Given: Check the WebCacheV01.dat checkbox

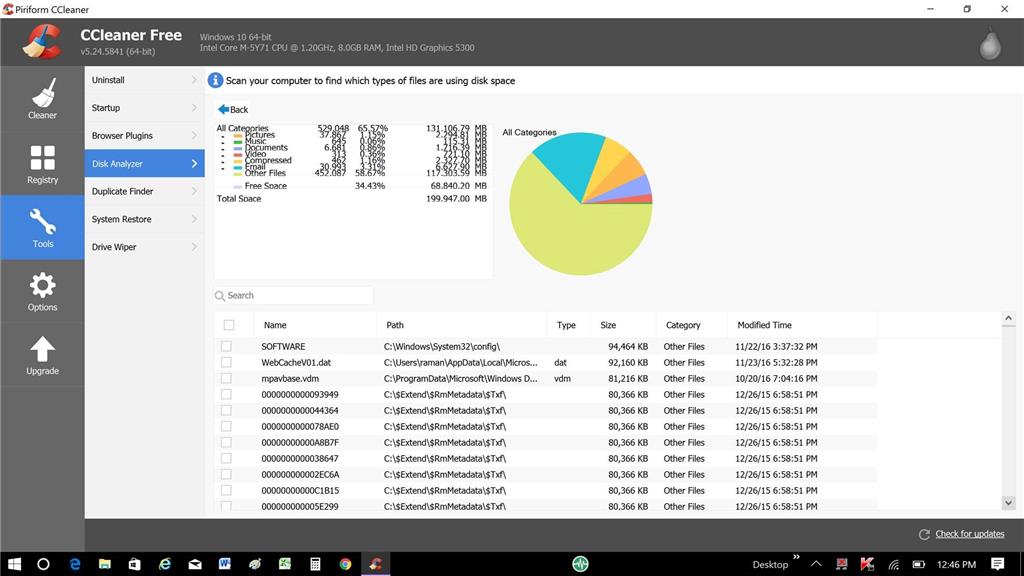Looking at the screenshot, I should (226, 362).
